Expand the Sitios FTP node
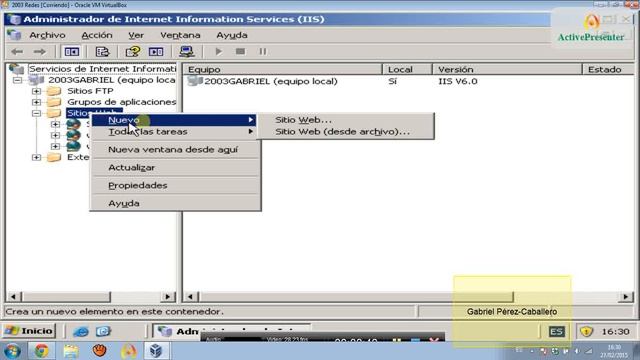This screenshot has height=360, width=640. [x=36, y=91]
